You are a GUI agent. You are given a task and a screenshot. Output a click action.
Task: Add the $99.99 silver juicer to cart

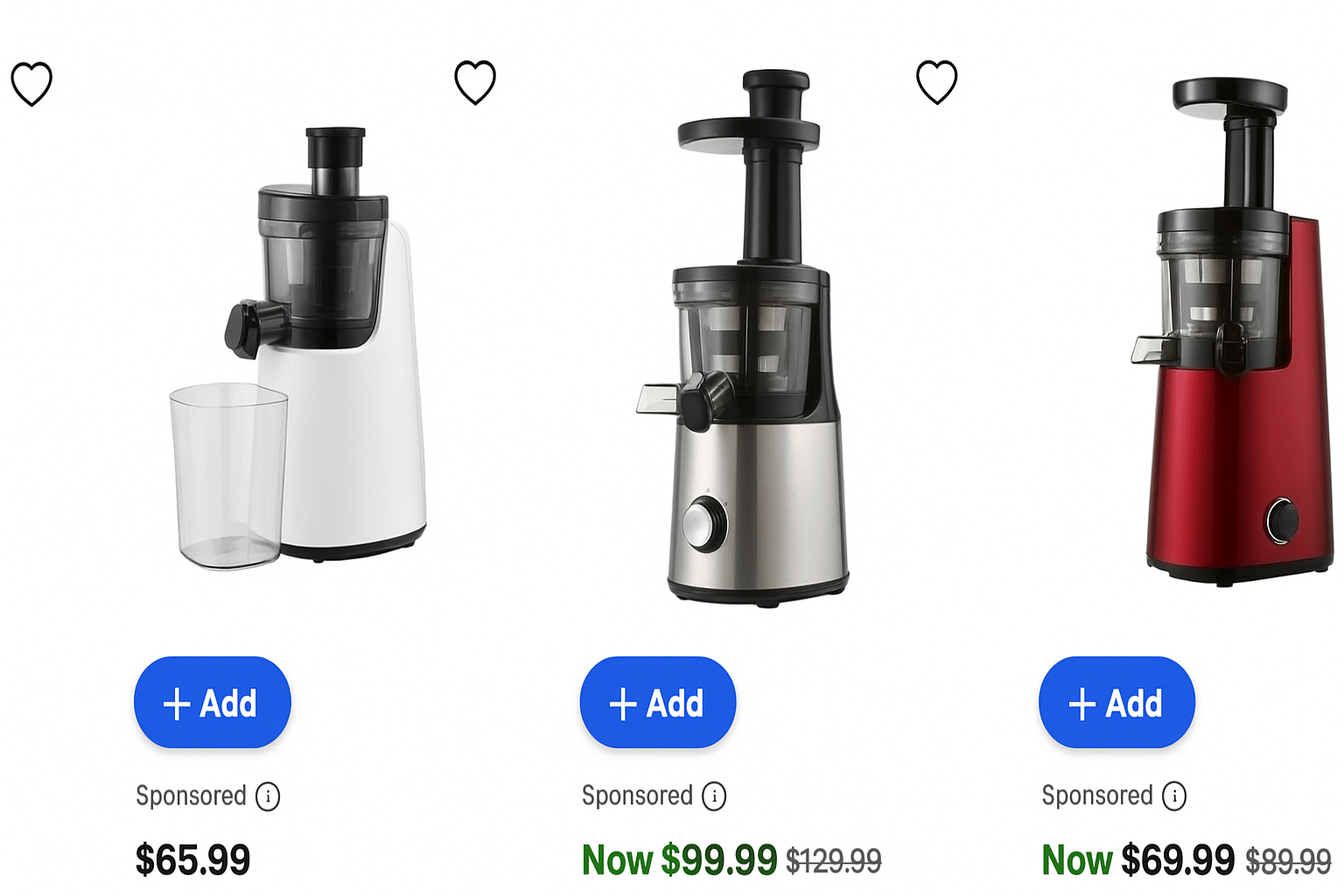[x=658, y=703]
